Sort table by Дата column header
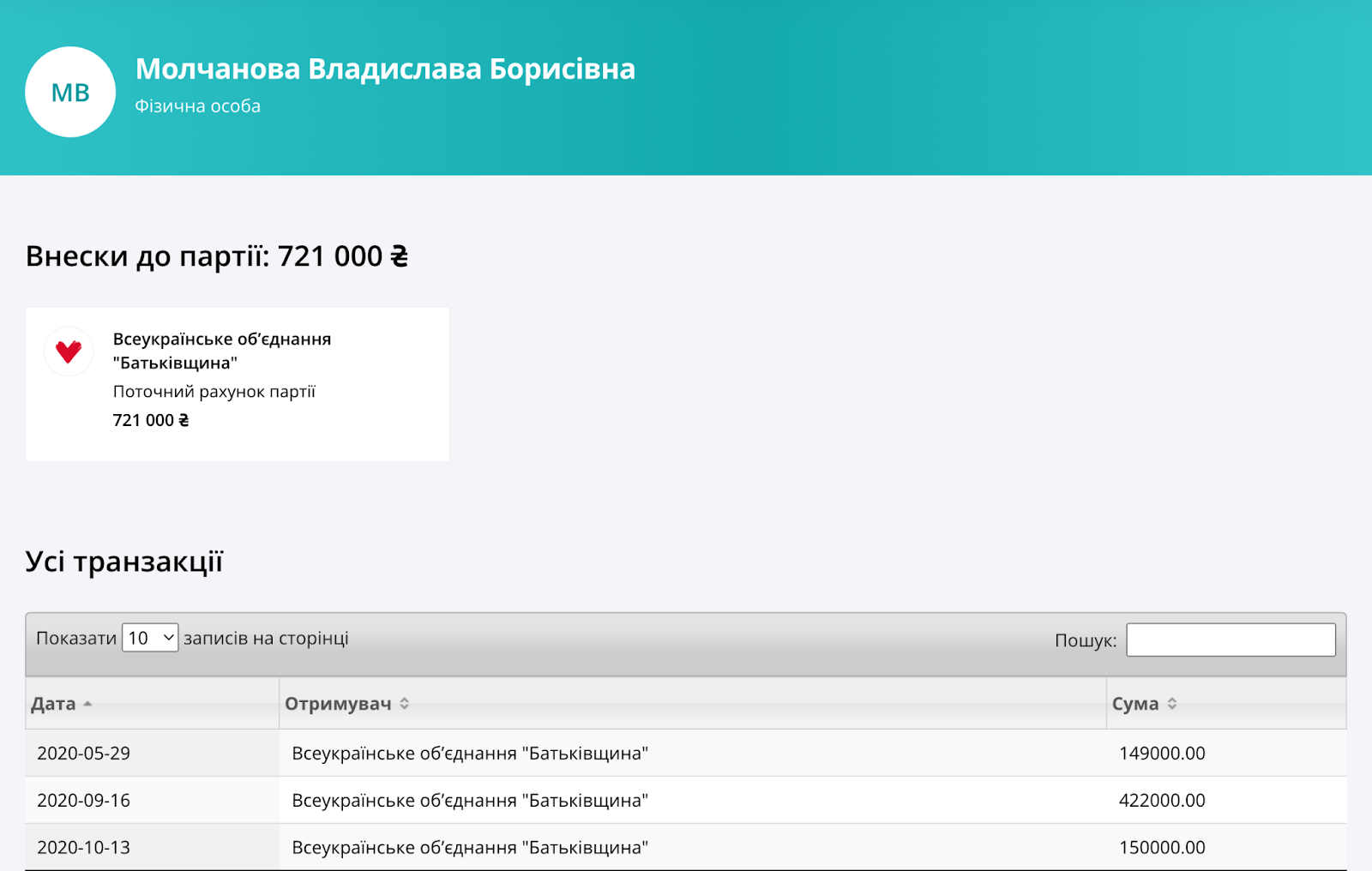 pyautogui.click(x=153, y=704)
